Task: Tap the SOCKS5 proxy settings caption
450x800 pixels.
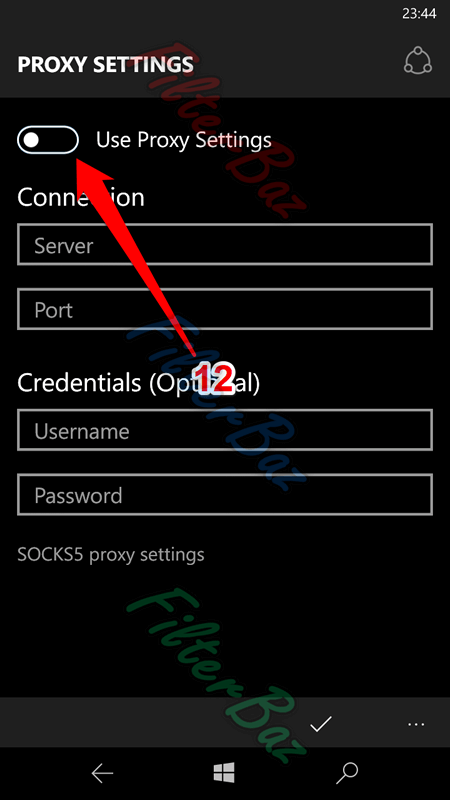Action: (111, 554)
